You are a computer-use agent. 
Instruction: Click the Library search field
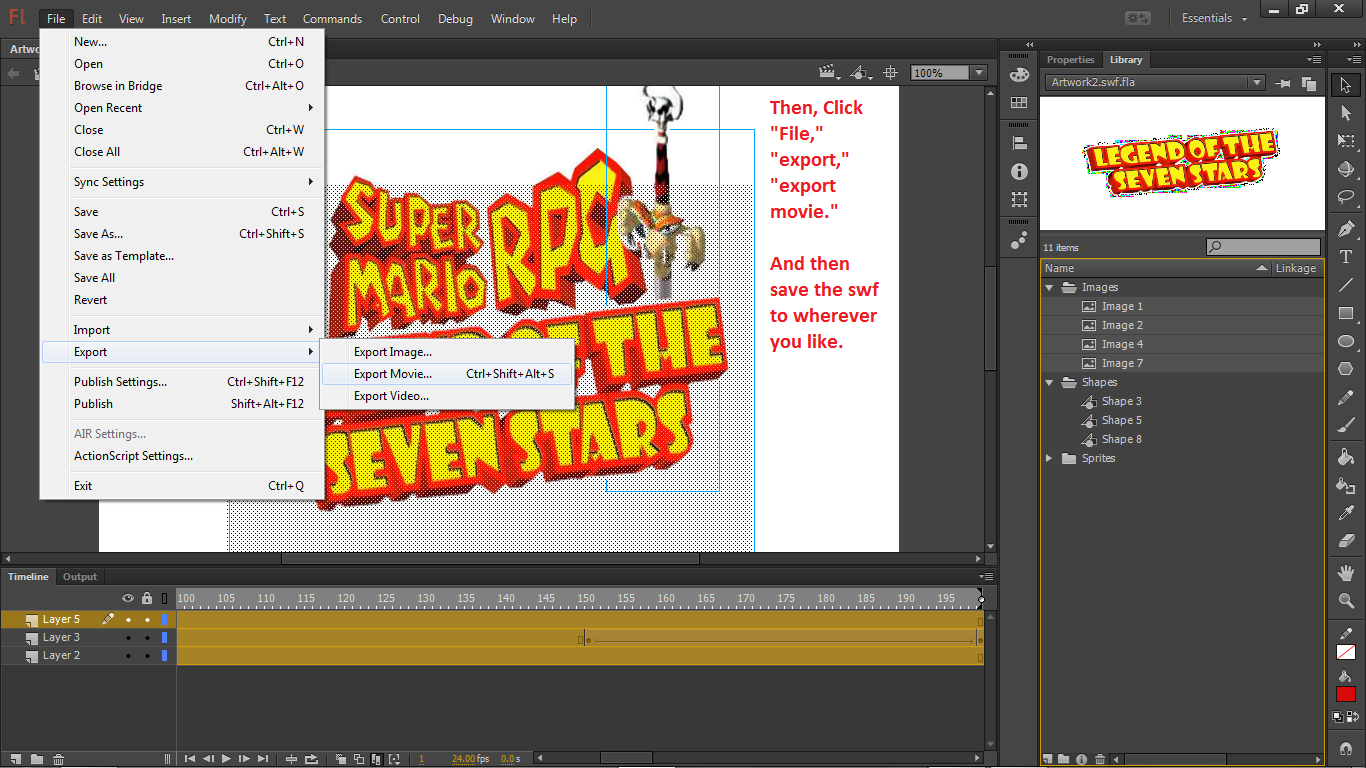[1264, 247]
